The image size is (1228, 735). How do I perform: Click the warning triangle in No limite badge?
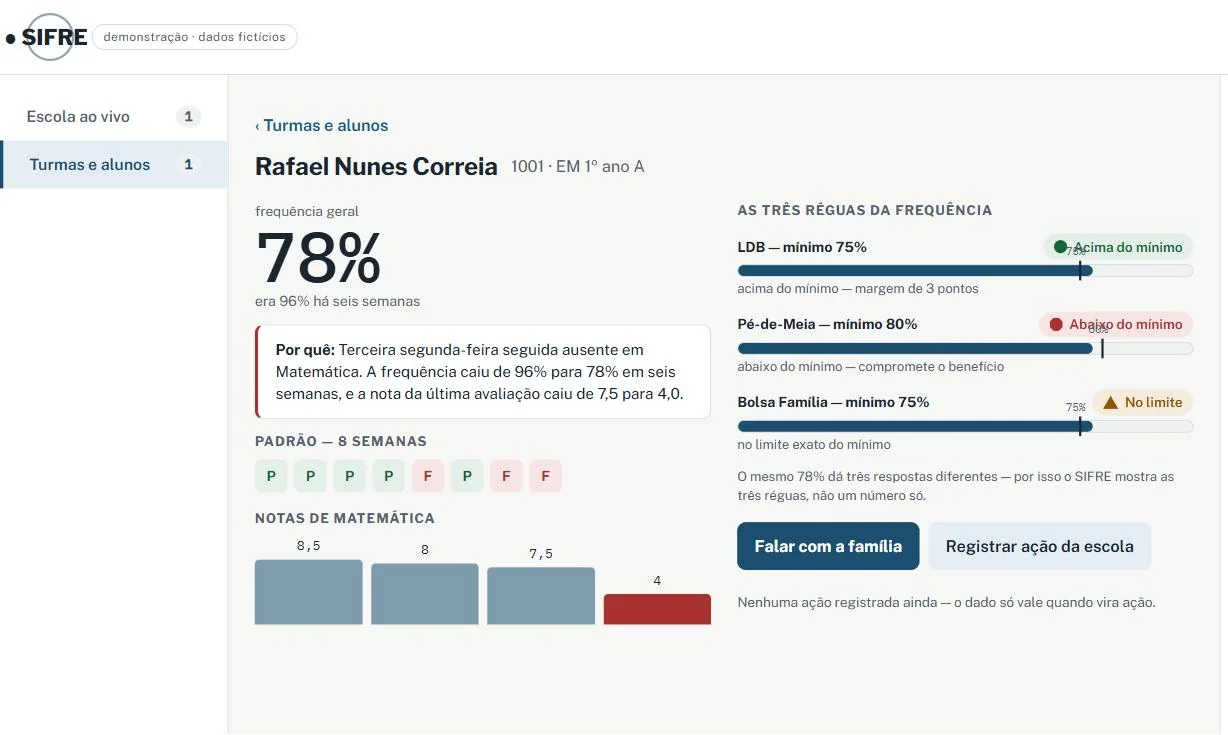[x=1110, y=402]
